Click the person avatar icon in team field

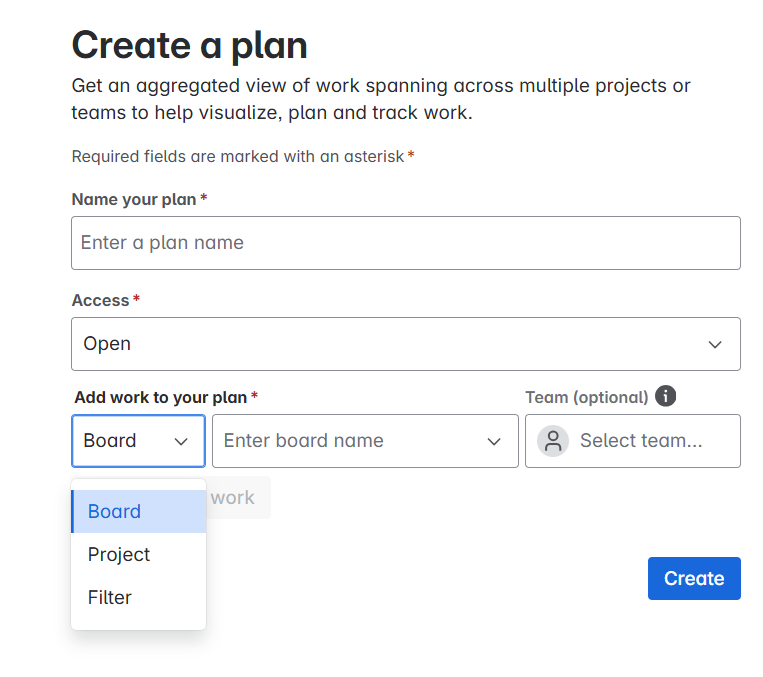(x=553, y=441)
